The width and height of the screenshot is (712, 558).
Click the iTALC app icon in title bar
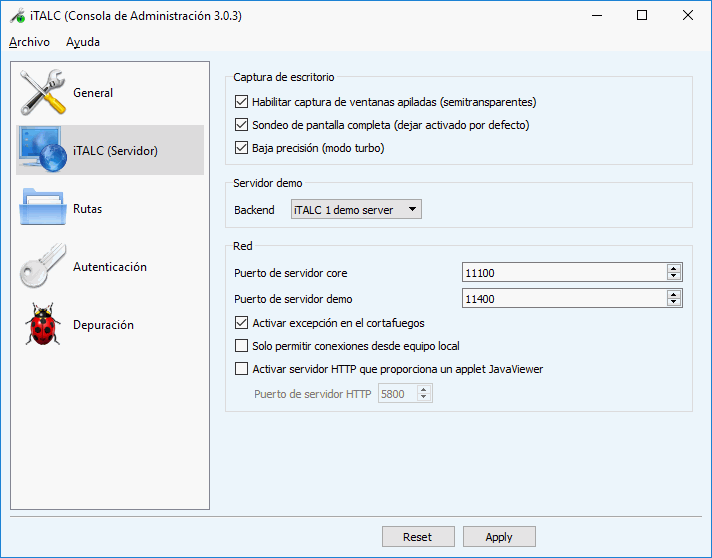coord(17,16)
